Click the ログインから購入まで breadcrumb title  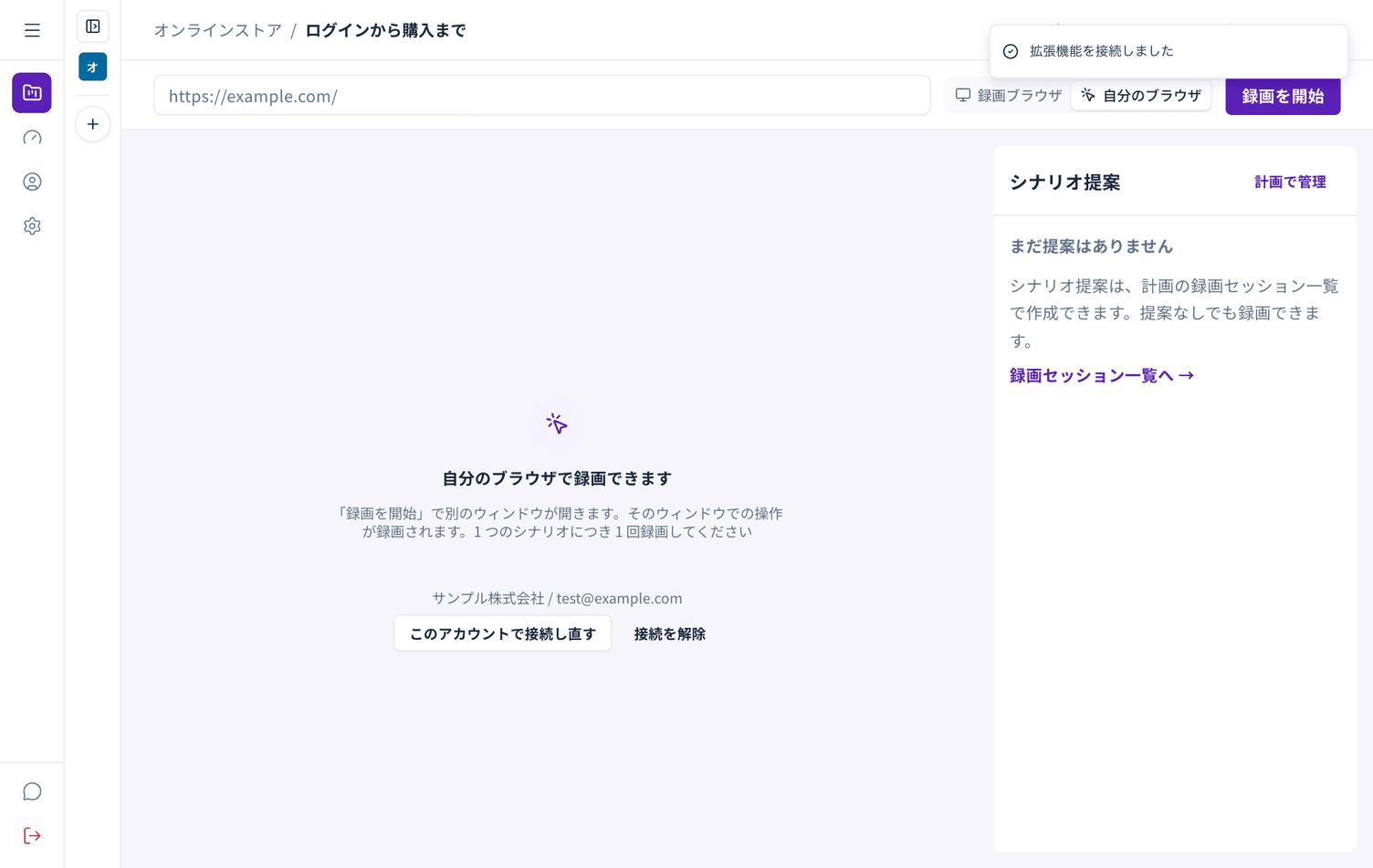pos(385,30)
